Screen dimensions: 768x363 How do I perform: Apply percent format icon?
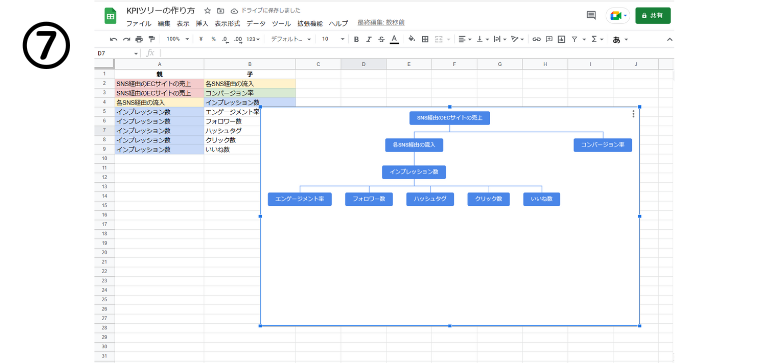(x=214, y=39)
